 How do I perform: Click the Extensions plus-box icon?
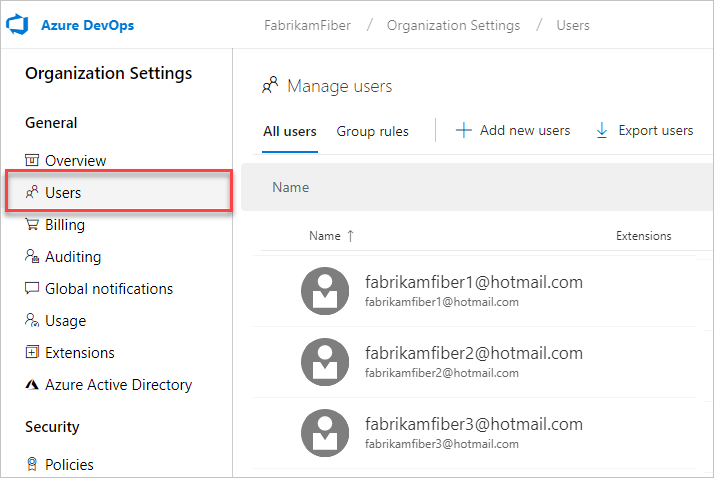pos(32,352)
